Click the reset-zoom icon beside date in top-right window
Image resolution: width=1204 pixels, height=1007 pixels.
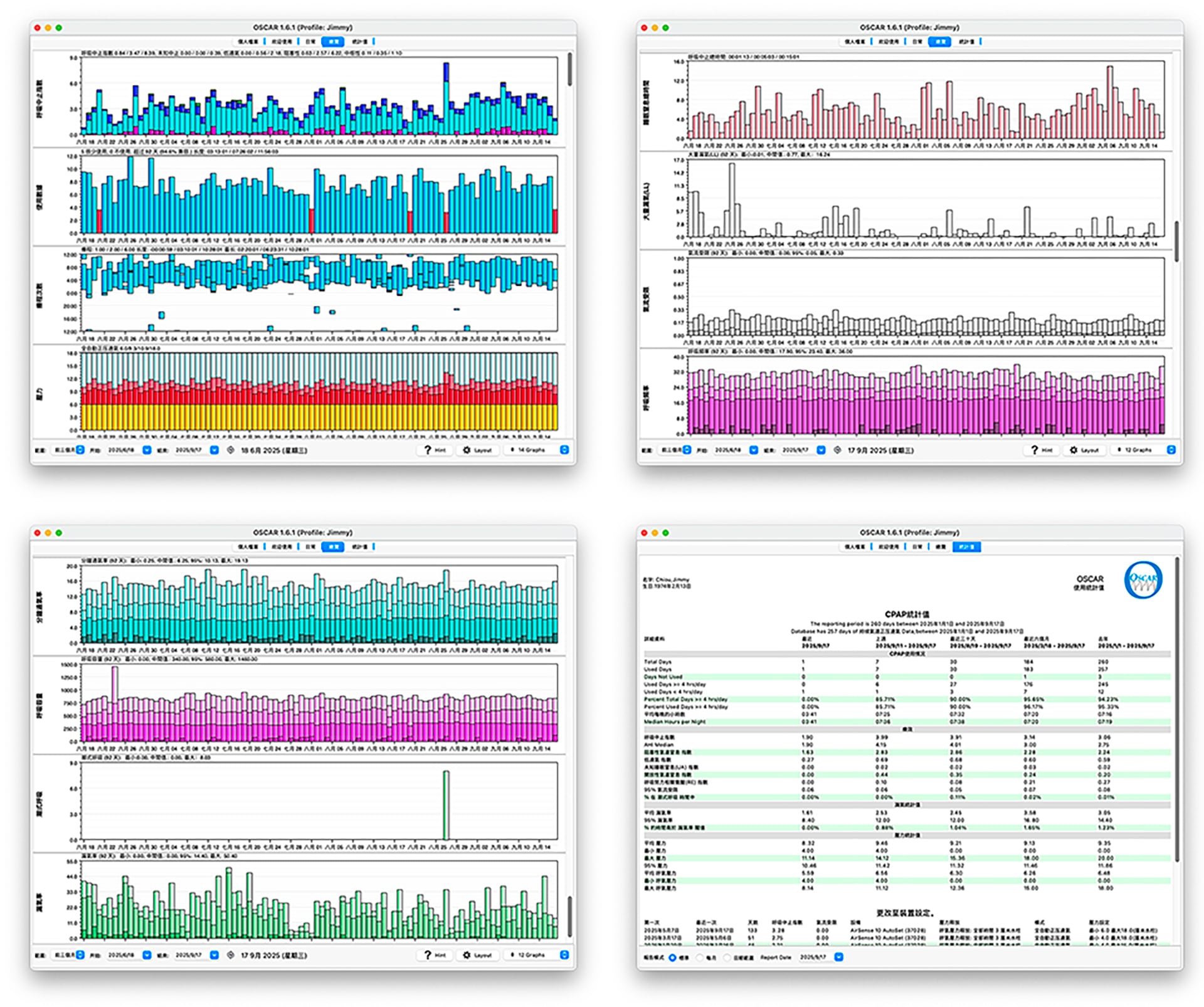point(837,450)
